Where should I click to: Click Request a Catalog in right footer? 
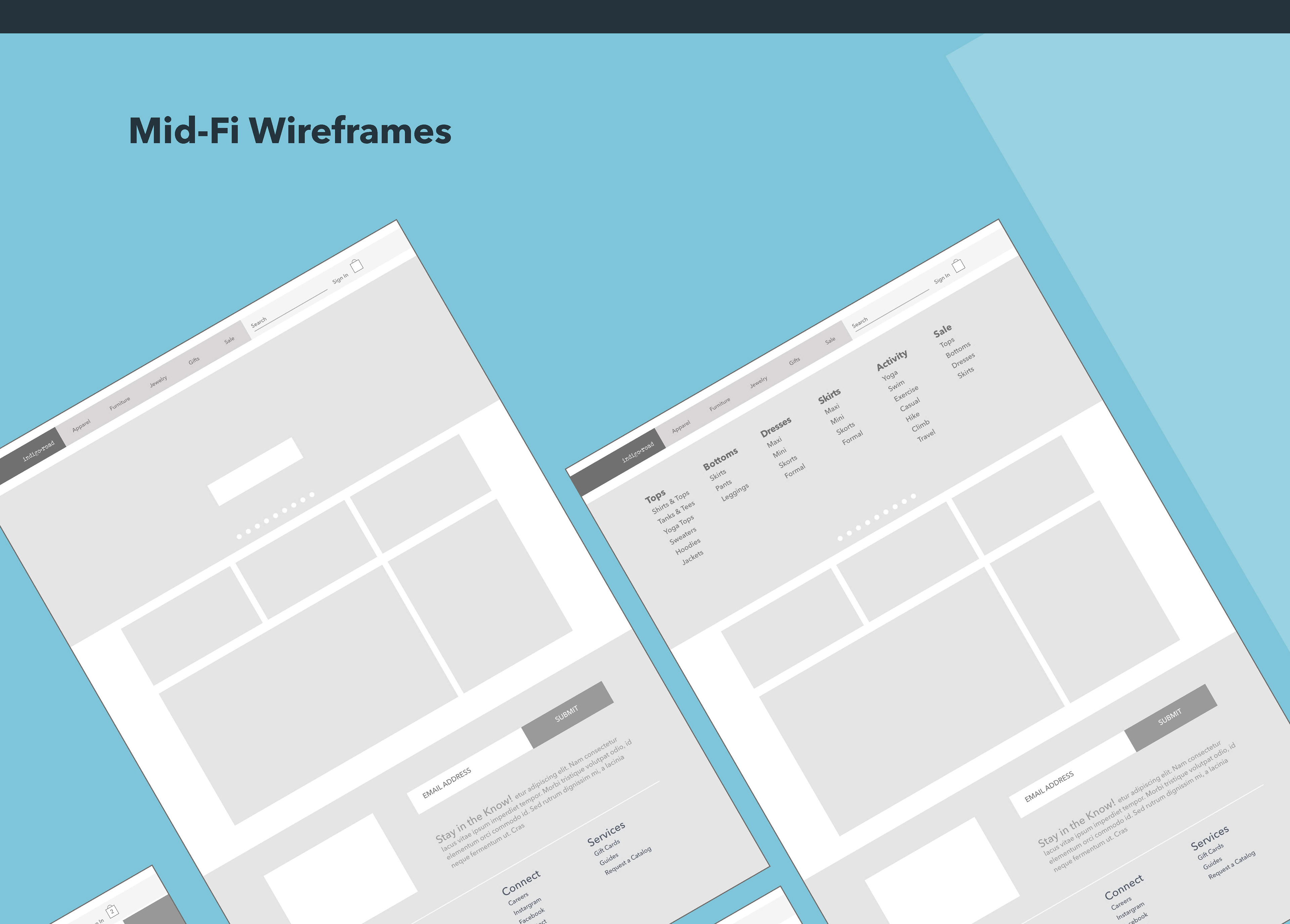[x=1232, y=865]
